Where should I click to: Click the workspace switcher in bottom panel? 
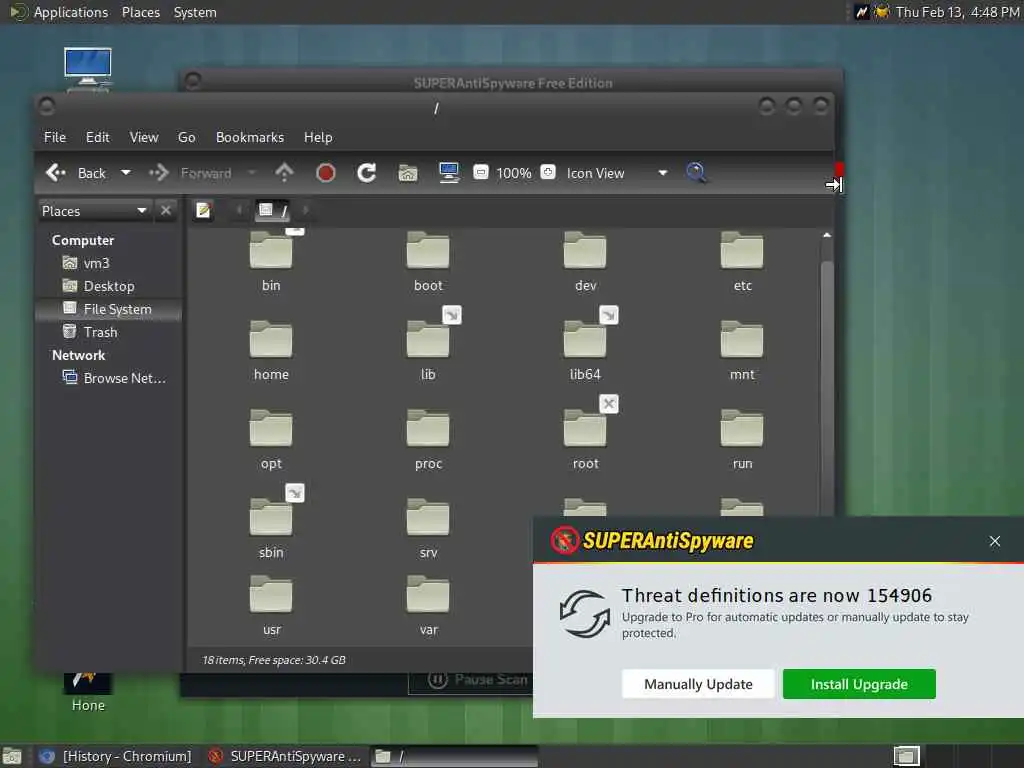click(906, 756)
